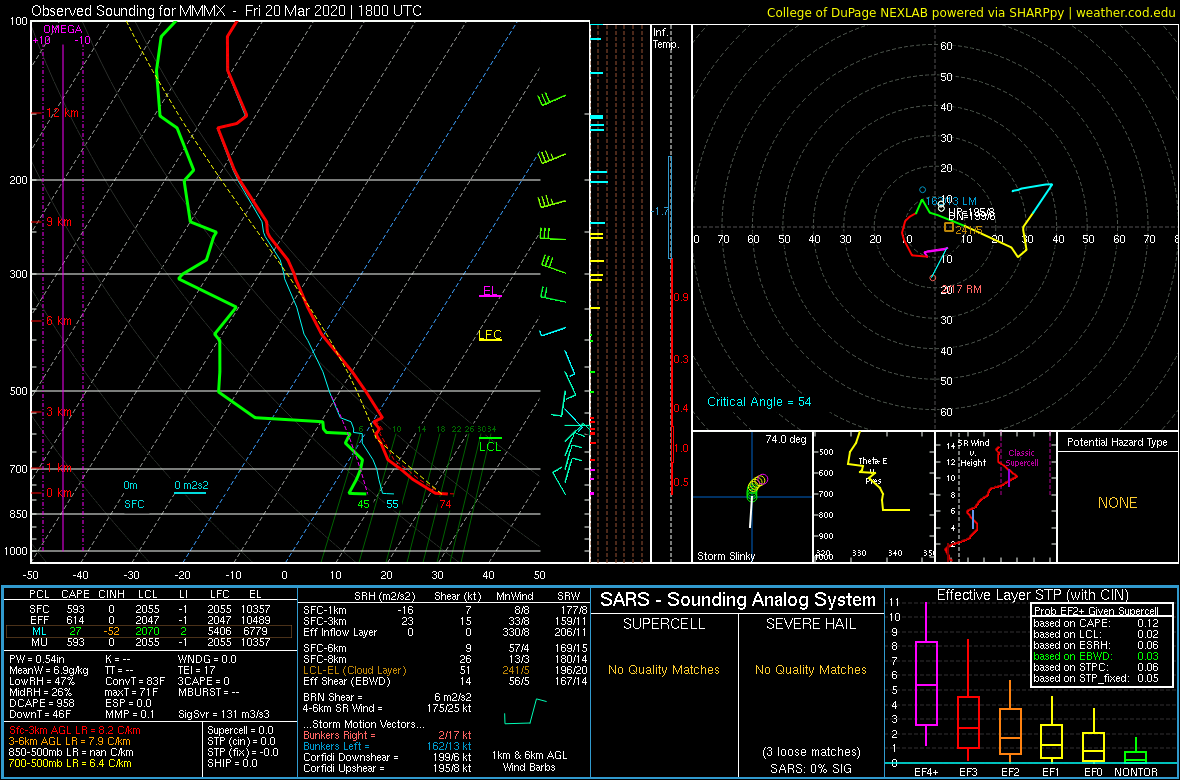The image size is (1180, 780).
Task: Click the Observed Sounding for MMMX title
Action: click(227, 11)
